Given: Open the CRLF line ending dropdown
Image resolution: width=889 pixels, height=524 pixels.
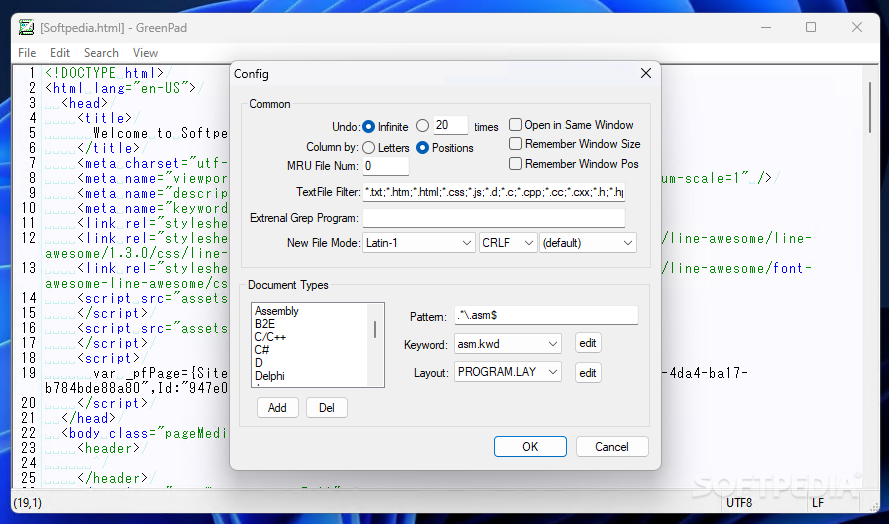Looking at the screenshot, I should click(508, 243).
